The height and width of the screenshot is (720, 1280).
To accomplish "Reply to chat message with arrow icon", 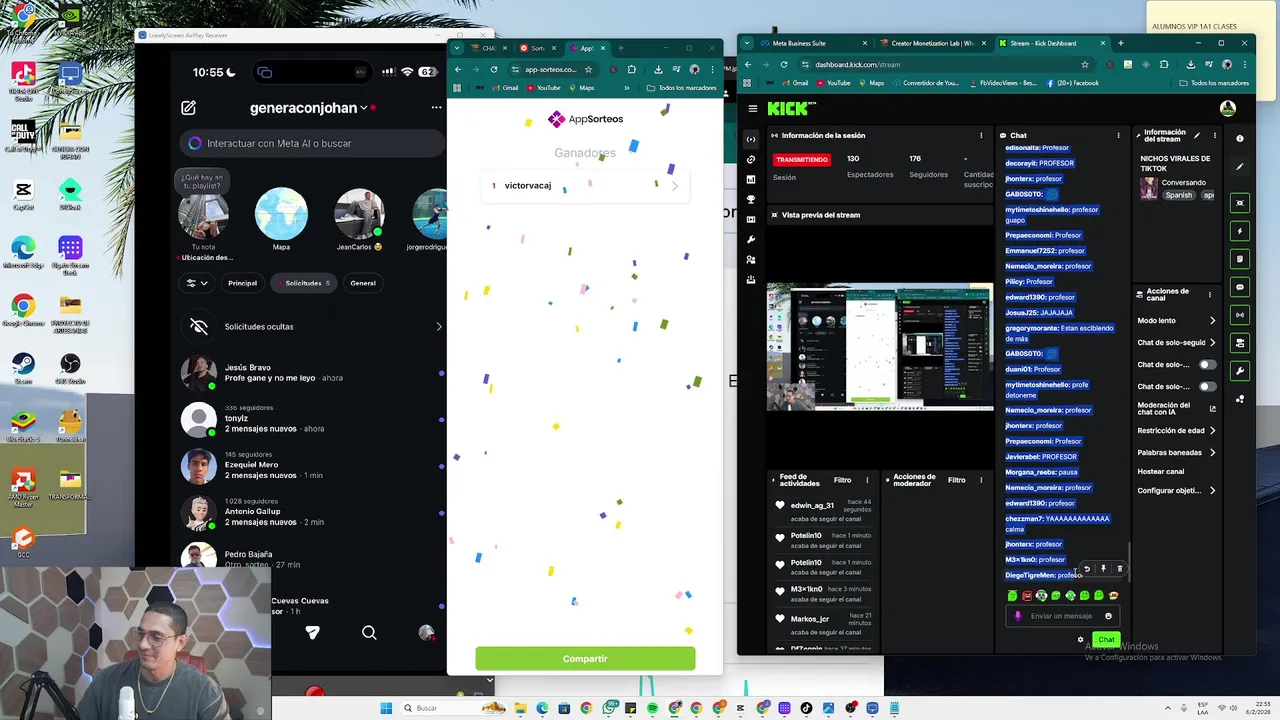I will tap(1087, 569).
